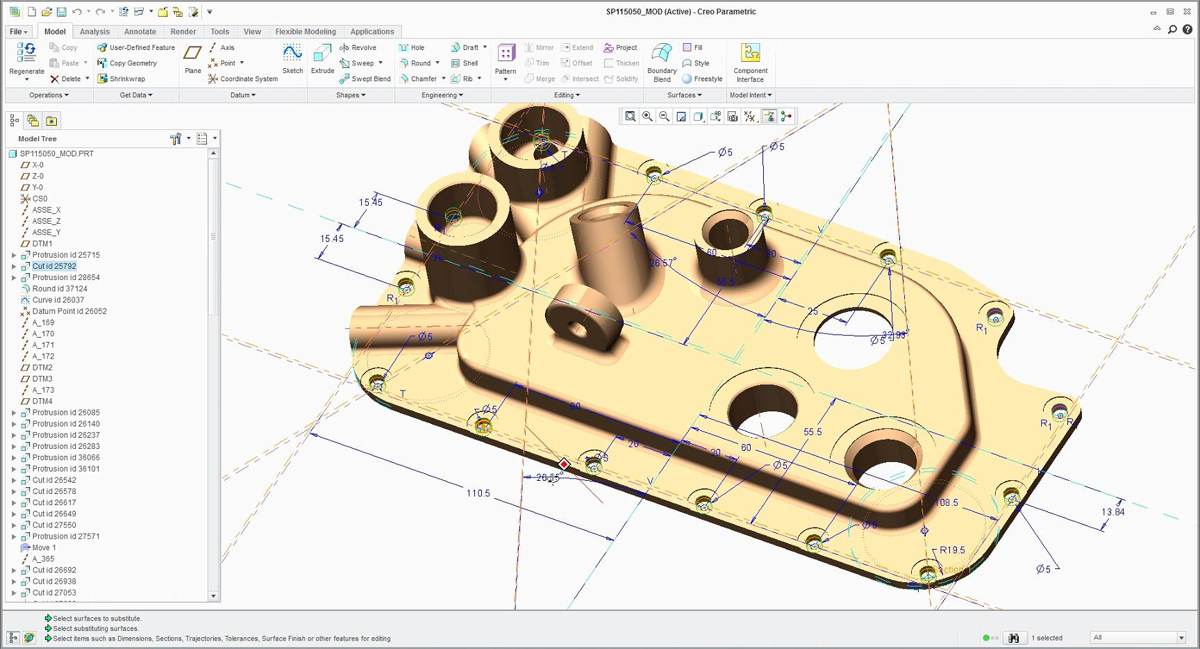The image size is (1200, 649).
Task: Open User-Defined Feature
Action: 136,47
